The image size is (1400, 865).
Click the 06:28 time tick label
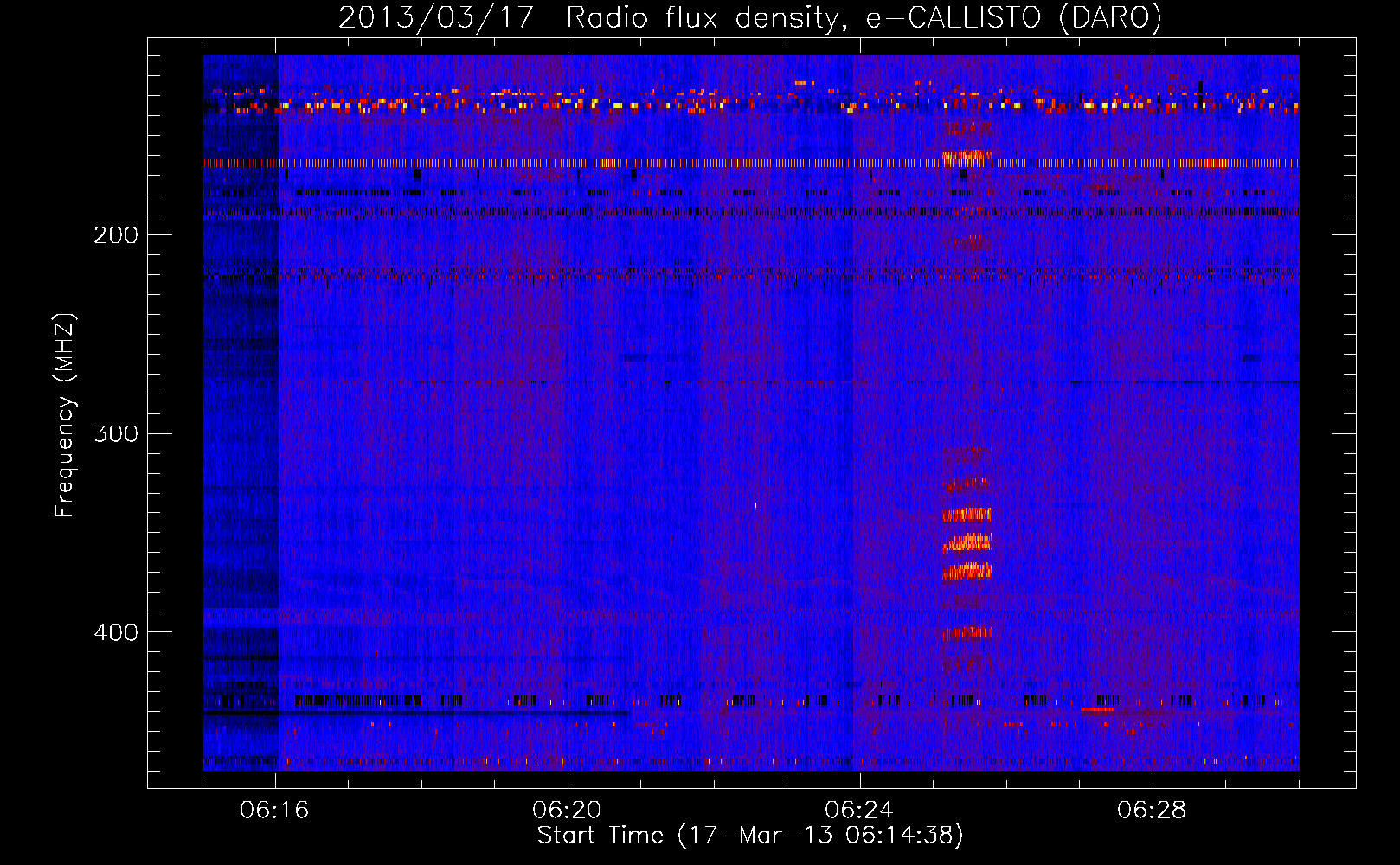point(1152,811)
